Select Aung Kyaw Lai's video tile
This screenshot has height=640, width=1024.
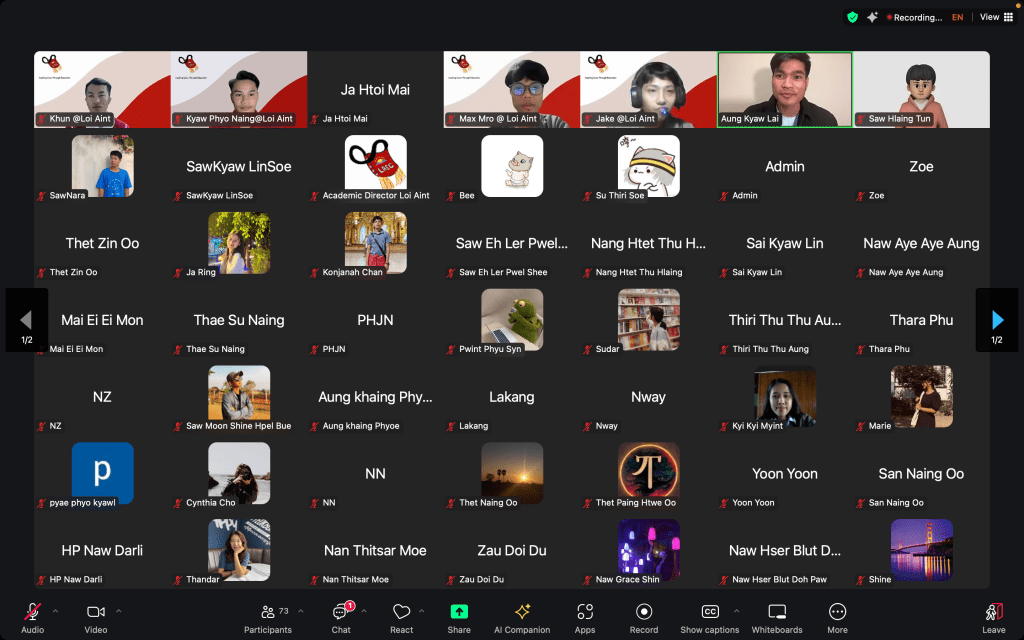785,89
